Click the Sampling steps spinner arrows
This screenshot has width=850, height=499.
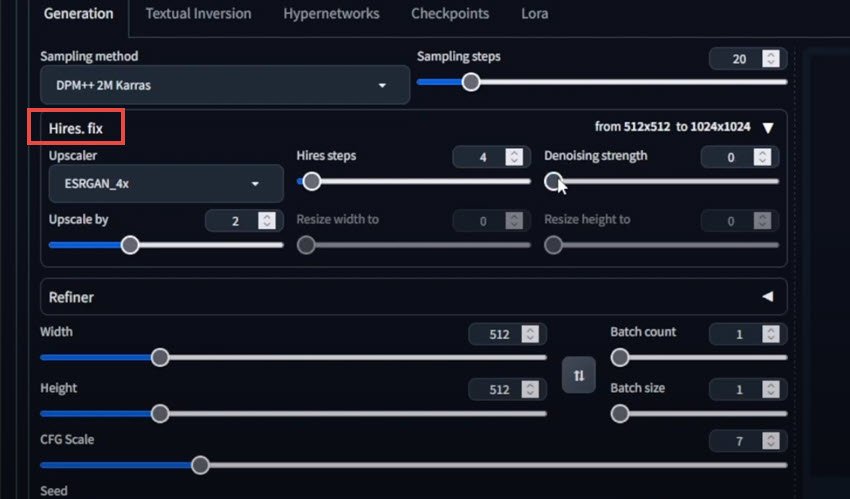(770, 59)
